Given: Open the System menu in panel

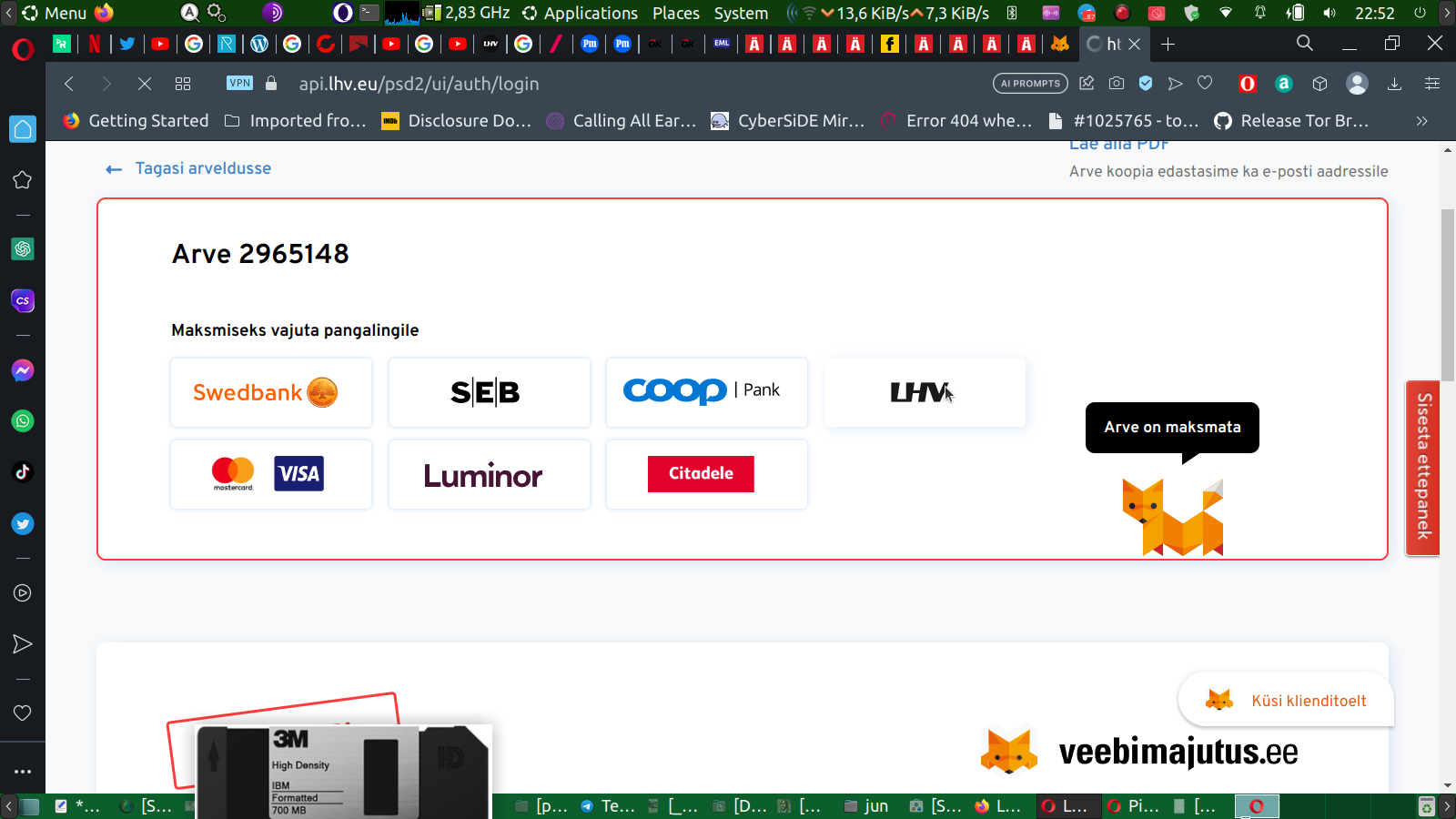Looking at the screenshot, I should [x=741, y=13].
